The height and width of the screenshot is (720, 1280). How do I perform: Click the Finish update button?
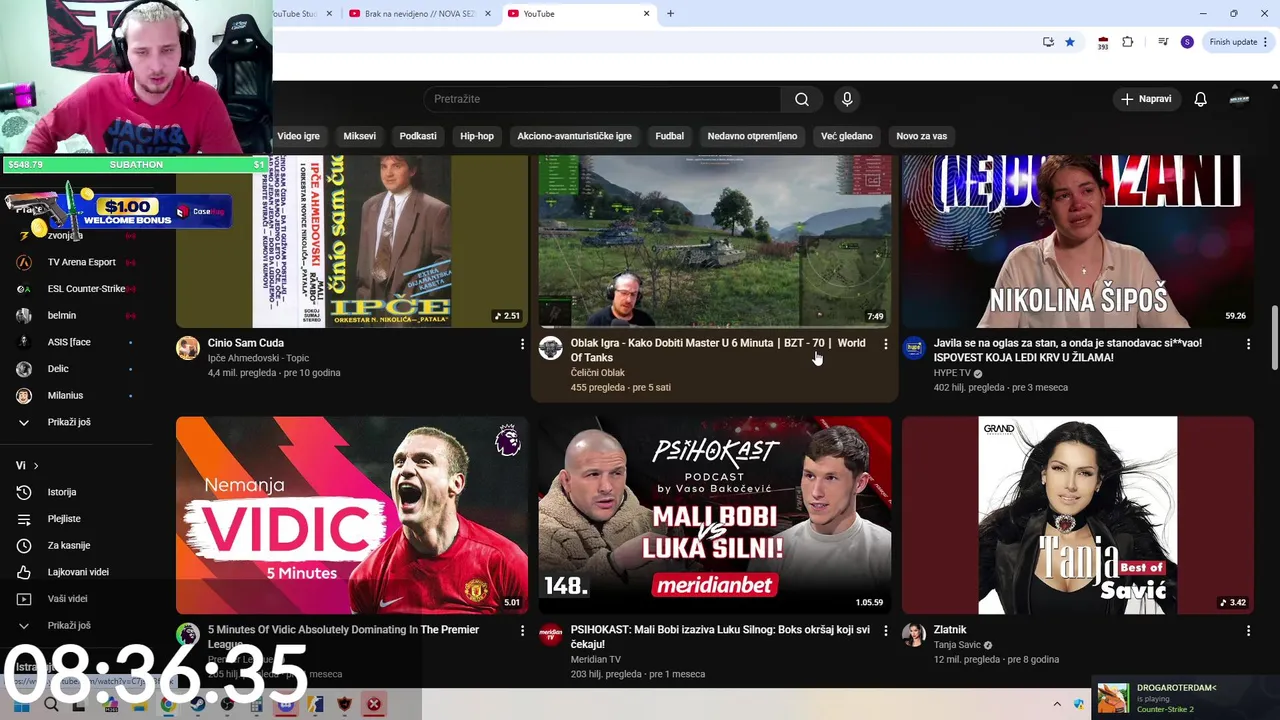[1233, 42]
